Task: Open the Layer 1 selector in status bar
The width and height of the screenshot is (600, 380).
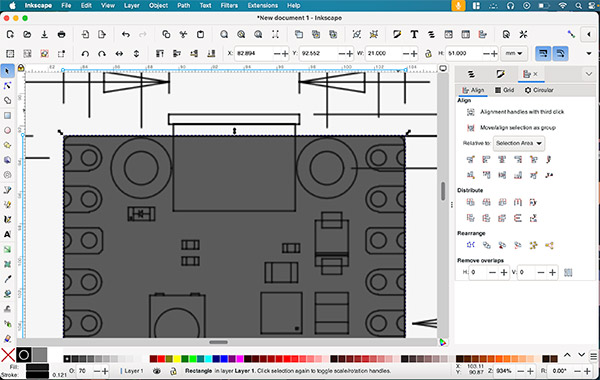Action: pyautogui.click(x=131, y=371)
